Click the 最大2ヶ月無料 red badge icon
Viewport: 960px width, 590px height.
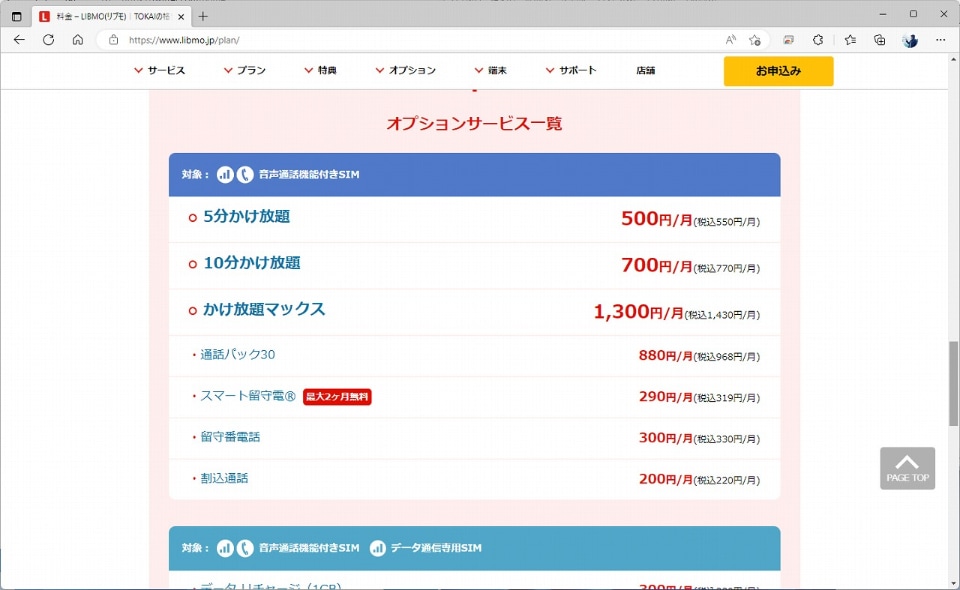click(337, 396)
